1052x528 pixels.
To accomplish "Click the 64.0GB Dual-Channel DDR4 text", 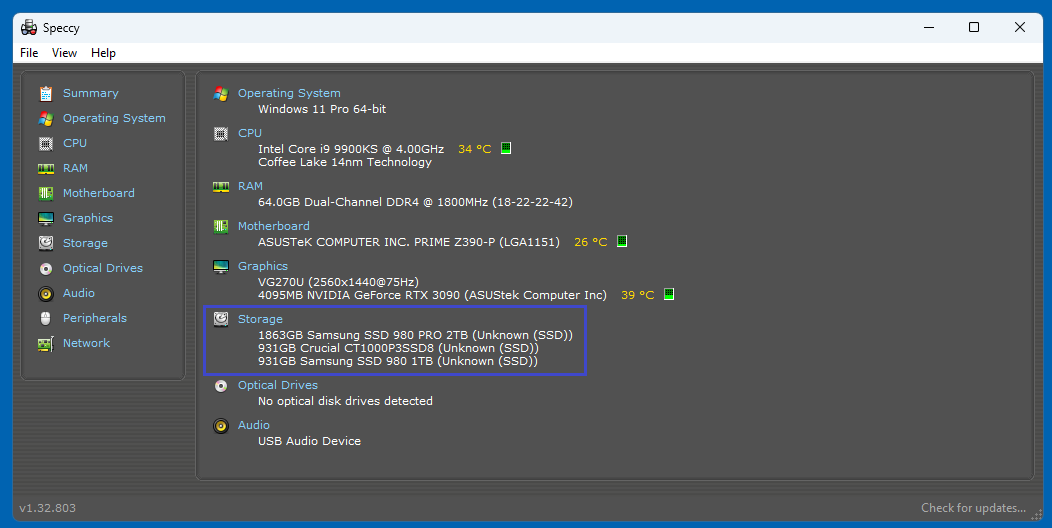I will 415,202.
